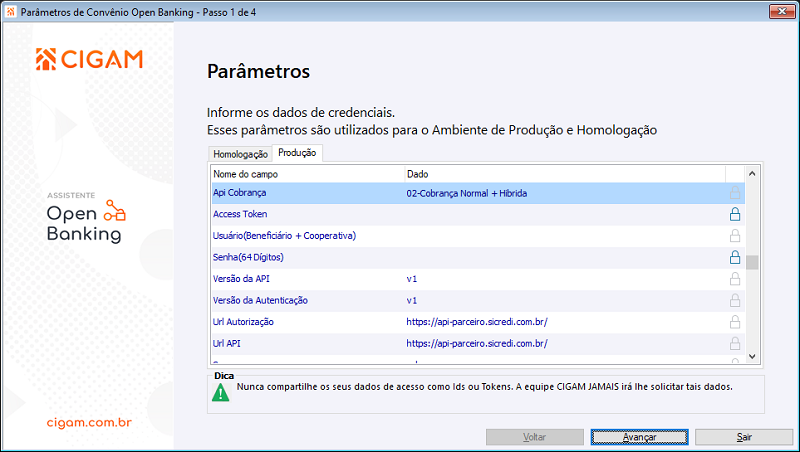Click the CIGAM logo in the sidebar
The width and height of the screenshot is (800, 452).
click(89, 59)
